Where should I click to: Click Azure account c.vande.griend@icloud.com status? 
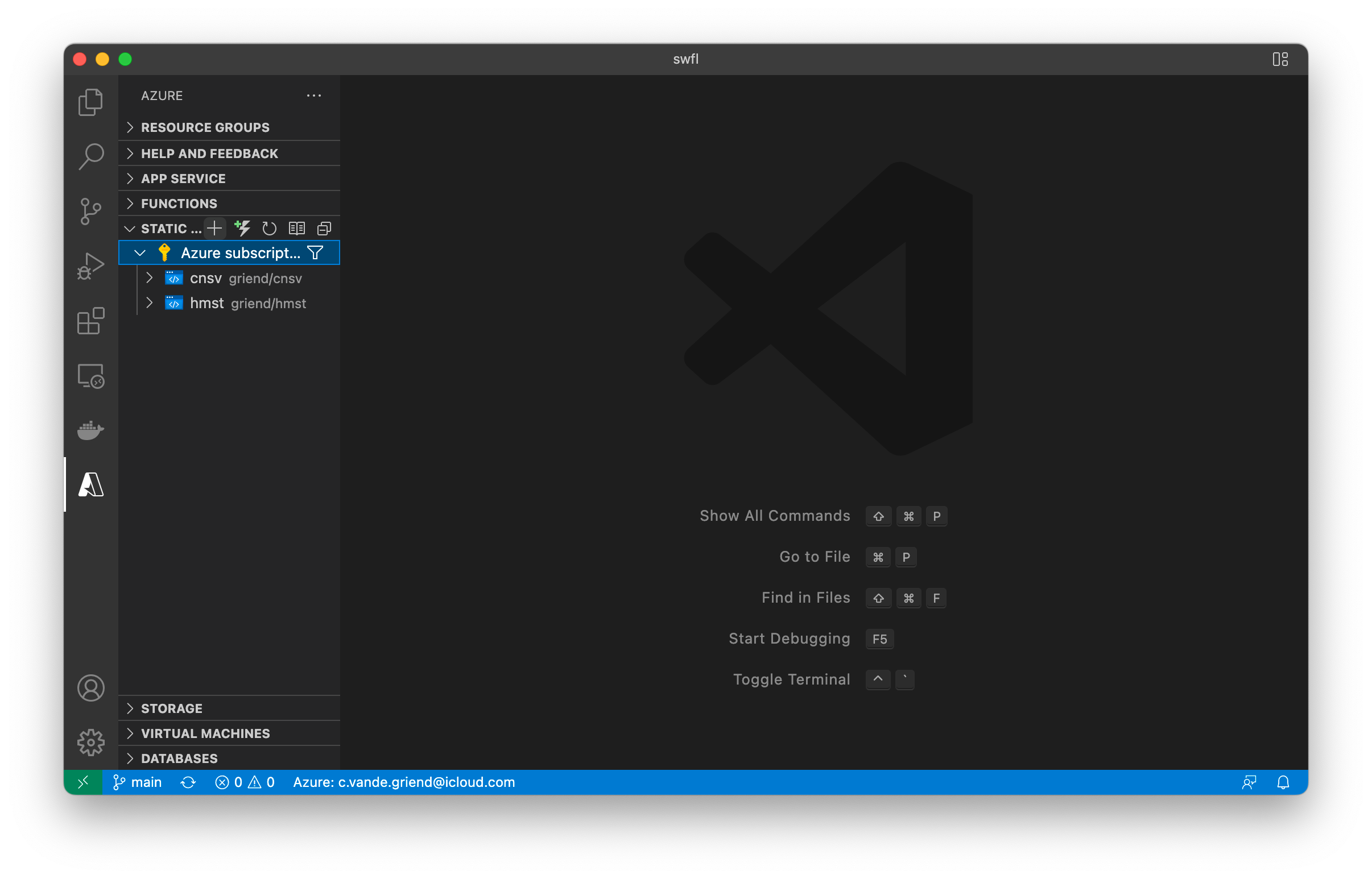click(404, 782)
